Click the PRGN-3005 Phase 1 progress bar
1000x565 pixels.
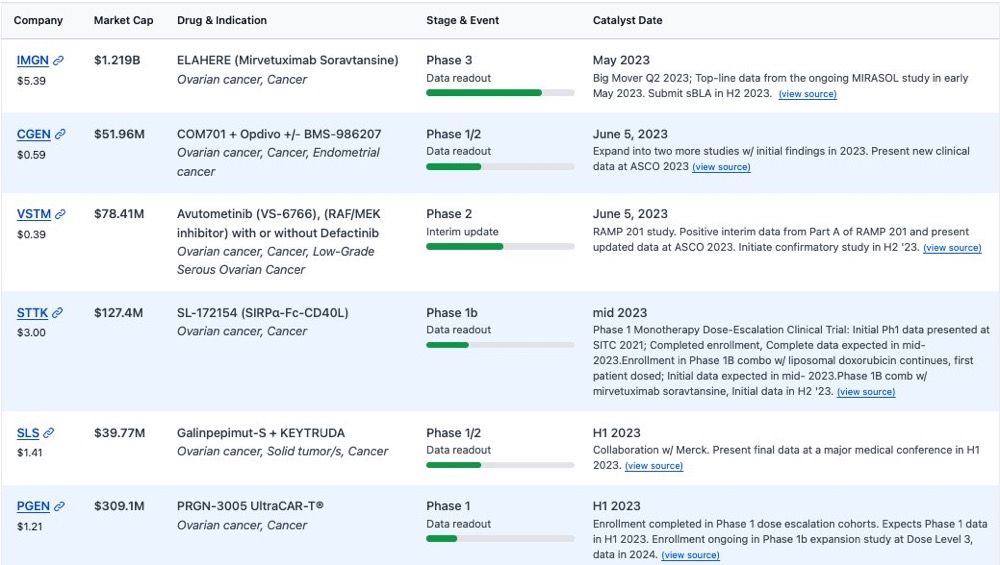pos(500,539)
